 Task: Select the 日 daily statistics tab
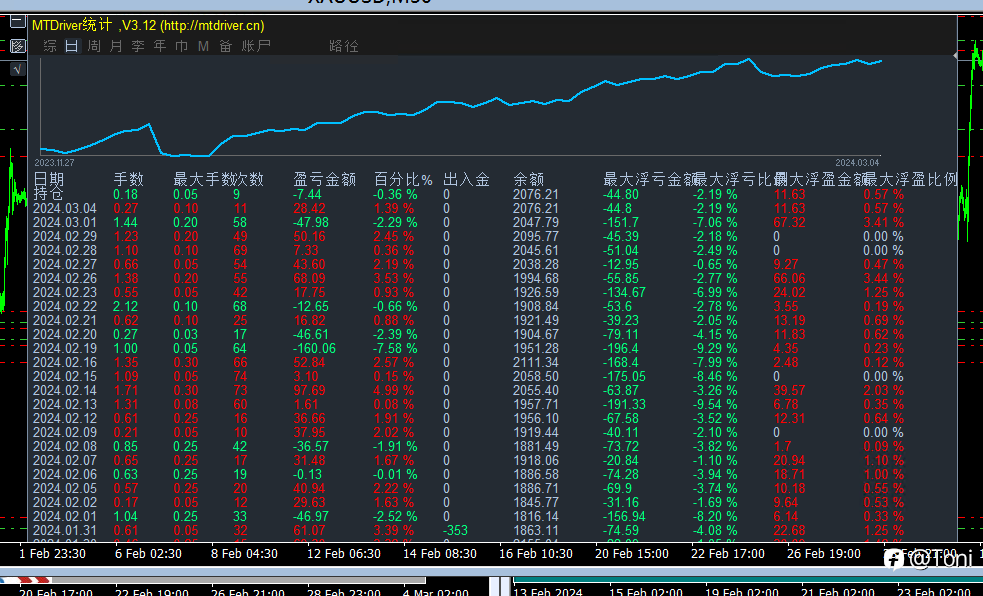pyautogui.click(x=72, y=46)
